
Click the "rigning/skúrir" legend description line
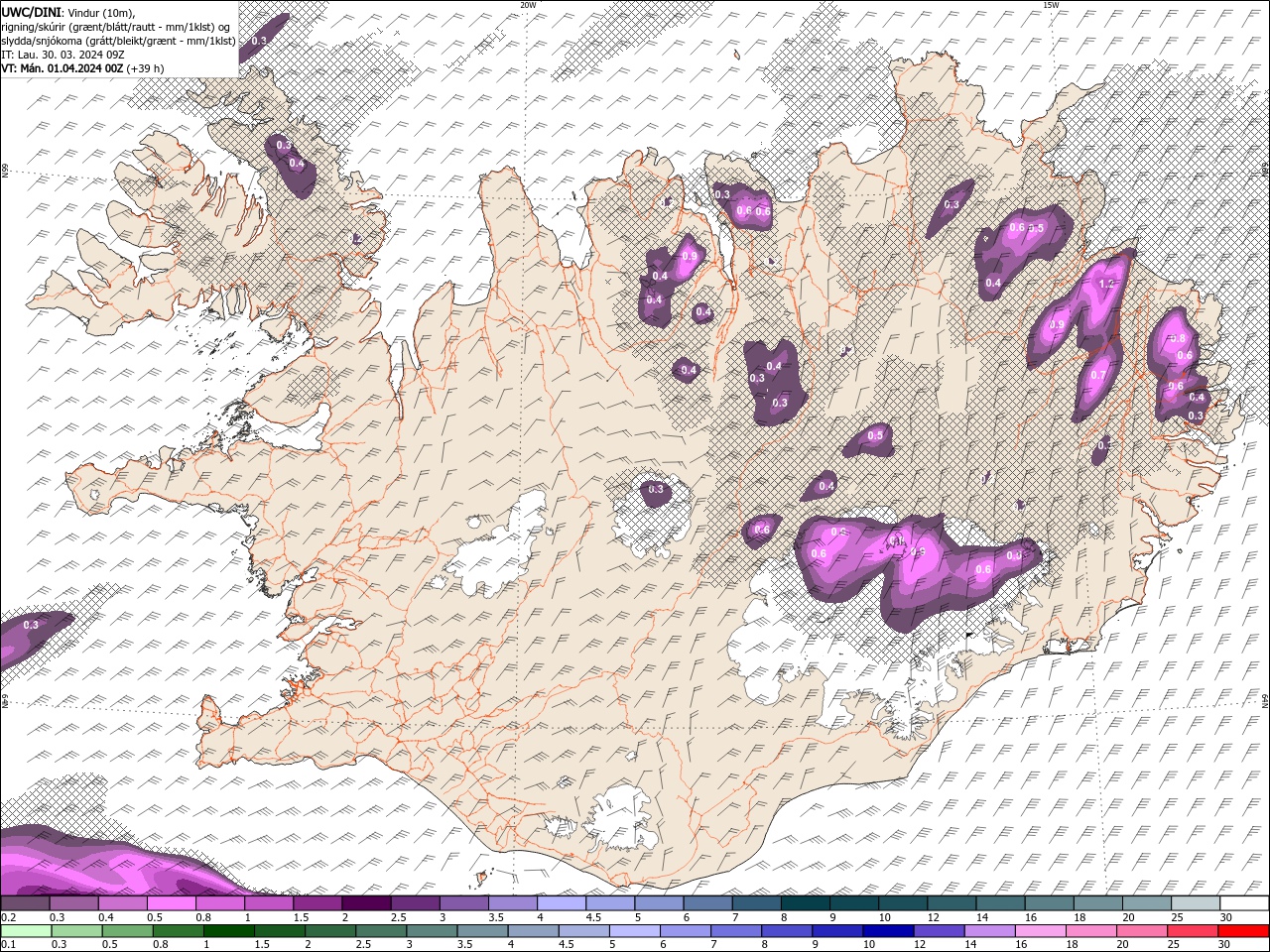pyautogui.click(x=115, y=26)
